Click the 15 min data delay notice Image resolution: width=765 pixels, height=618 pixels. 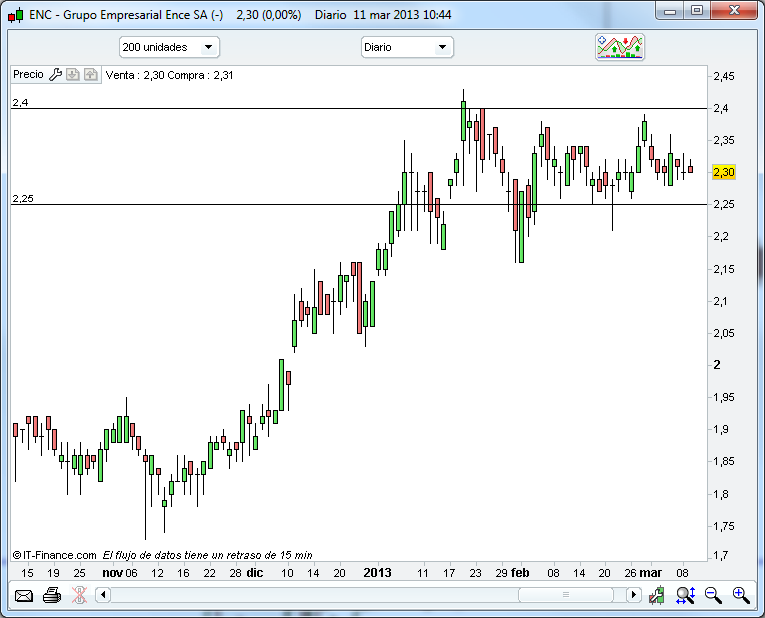(207, 555)
